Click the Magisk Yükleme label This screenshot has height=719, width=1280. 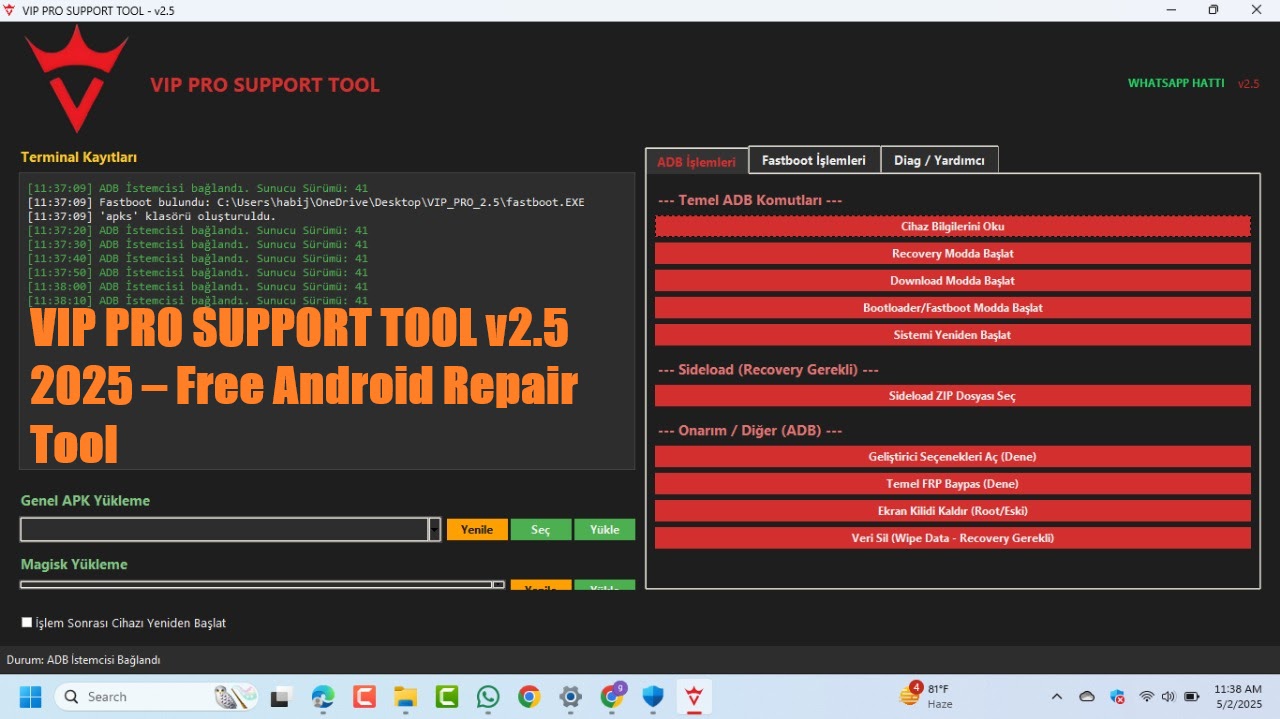coord(74,564)
